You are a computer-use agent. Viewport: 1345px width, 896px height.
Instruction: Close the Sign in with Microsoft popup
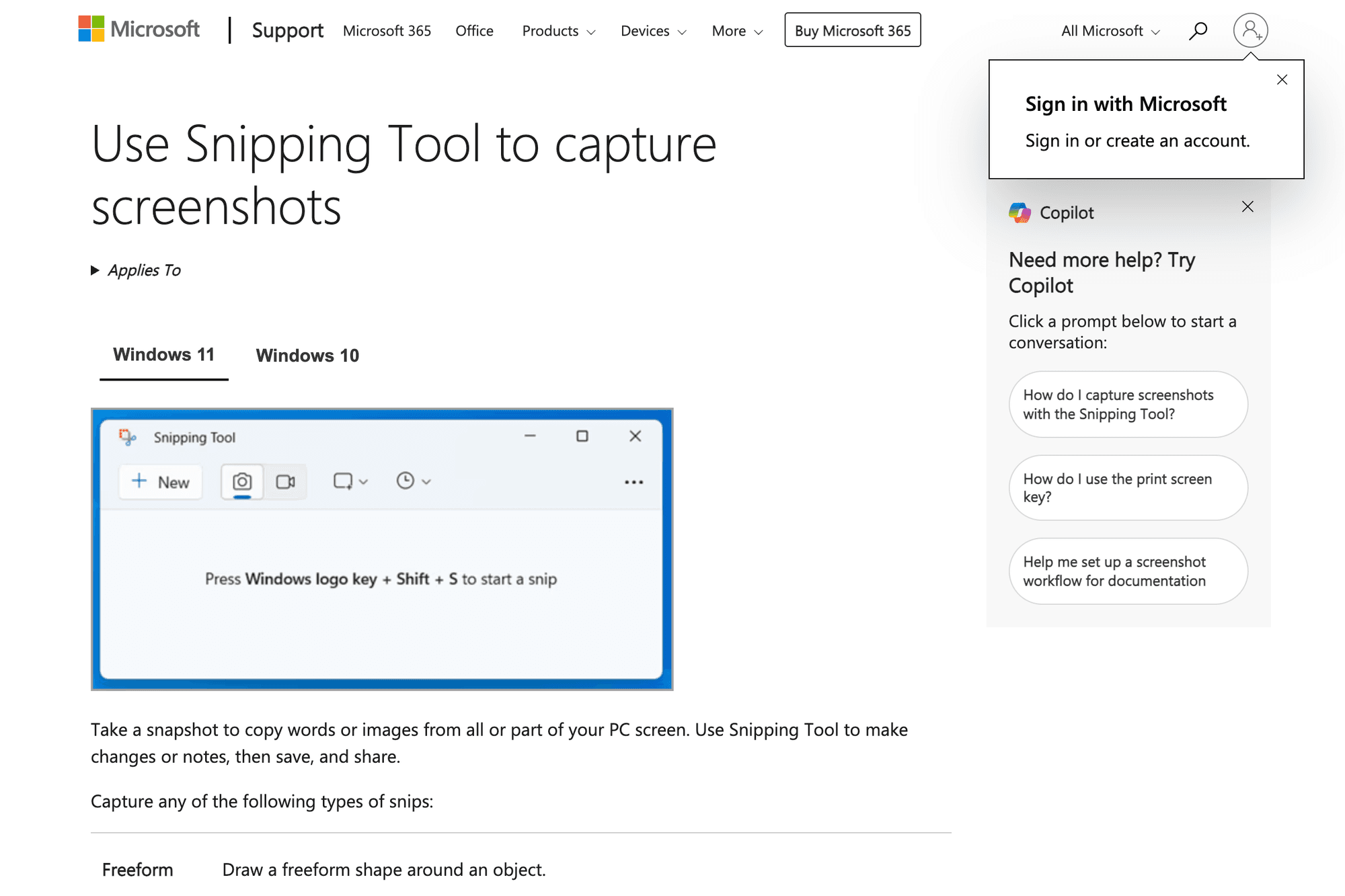point(1282,79)
